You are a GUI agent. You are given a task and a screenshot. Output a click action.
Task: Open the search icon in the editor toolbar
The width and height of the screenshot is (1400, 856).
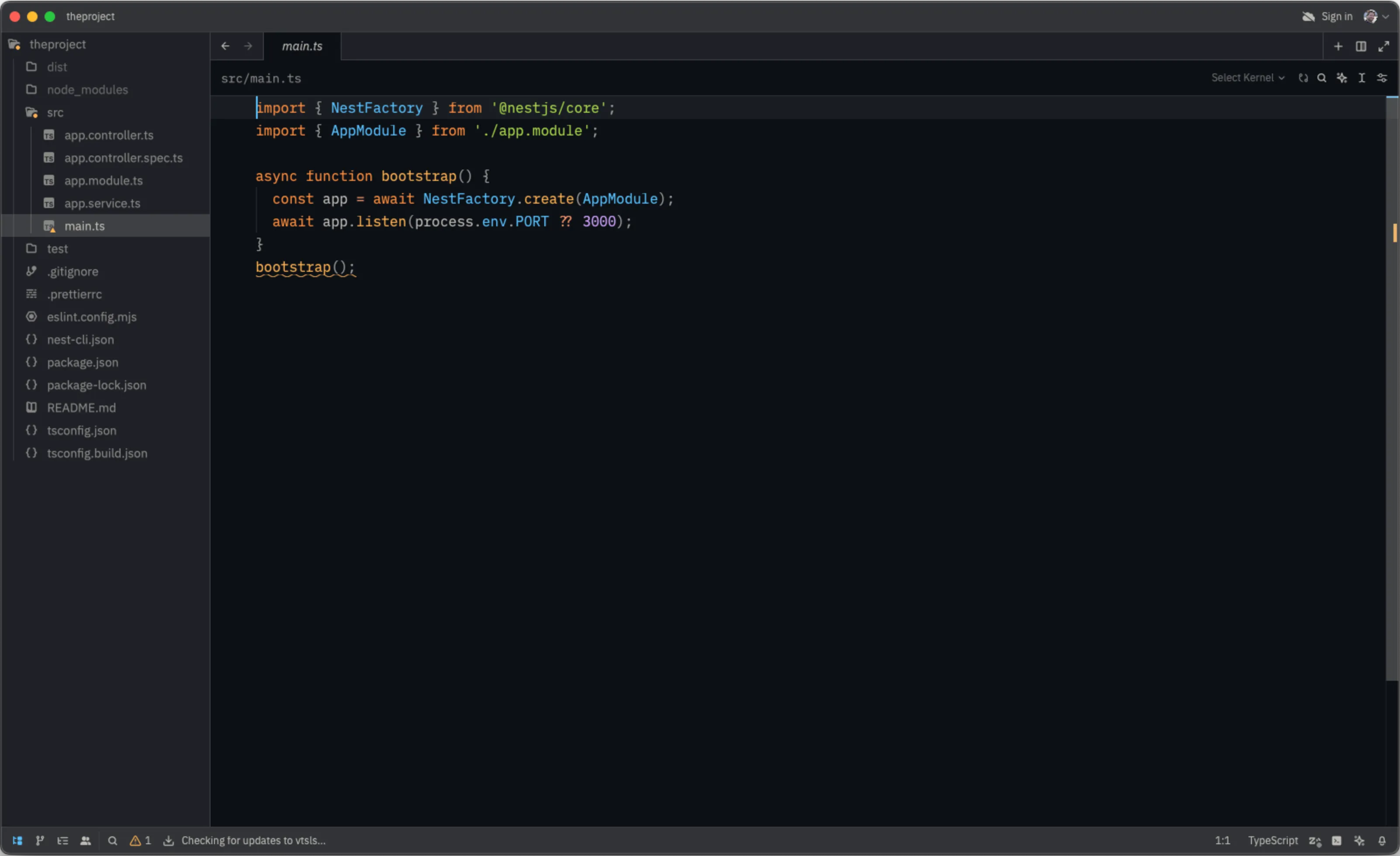pos(1322,78)
